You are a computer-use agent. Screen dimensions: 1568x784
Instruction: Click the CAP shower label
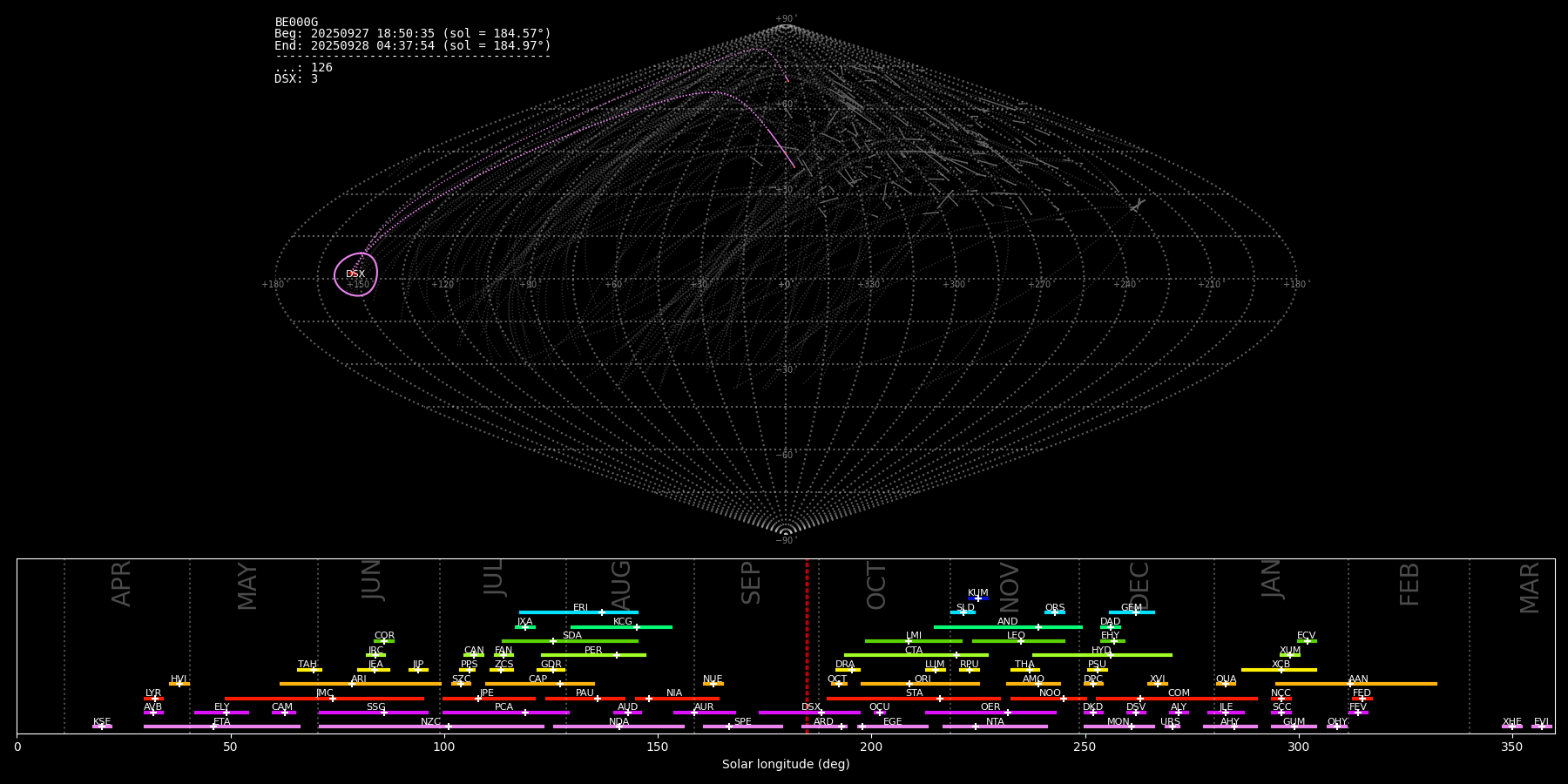(x=538, y=679)
